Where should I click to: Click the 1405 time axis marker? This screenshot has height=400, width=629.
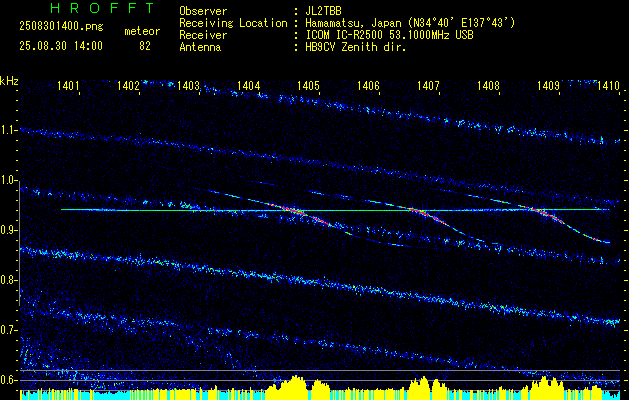tap(308, 85)
